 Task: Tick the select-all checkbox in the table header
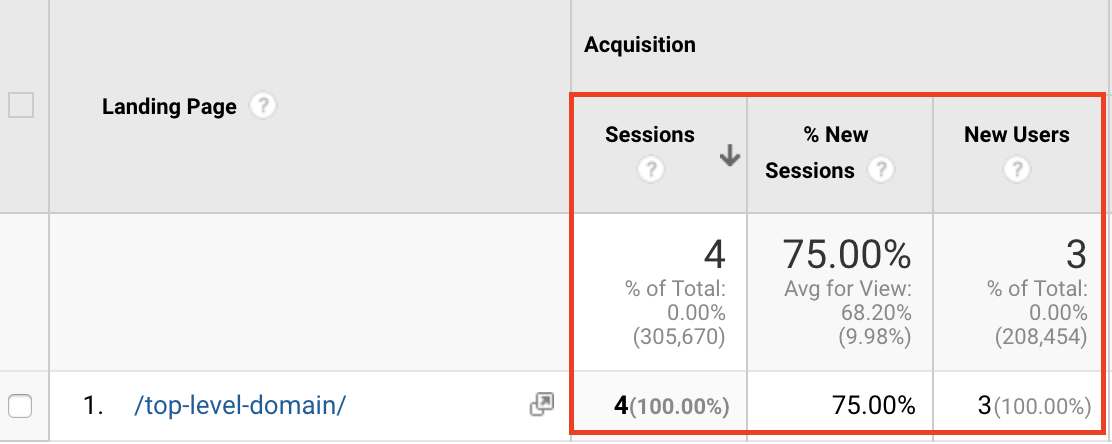pos(21,106)
